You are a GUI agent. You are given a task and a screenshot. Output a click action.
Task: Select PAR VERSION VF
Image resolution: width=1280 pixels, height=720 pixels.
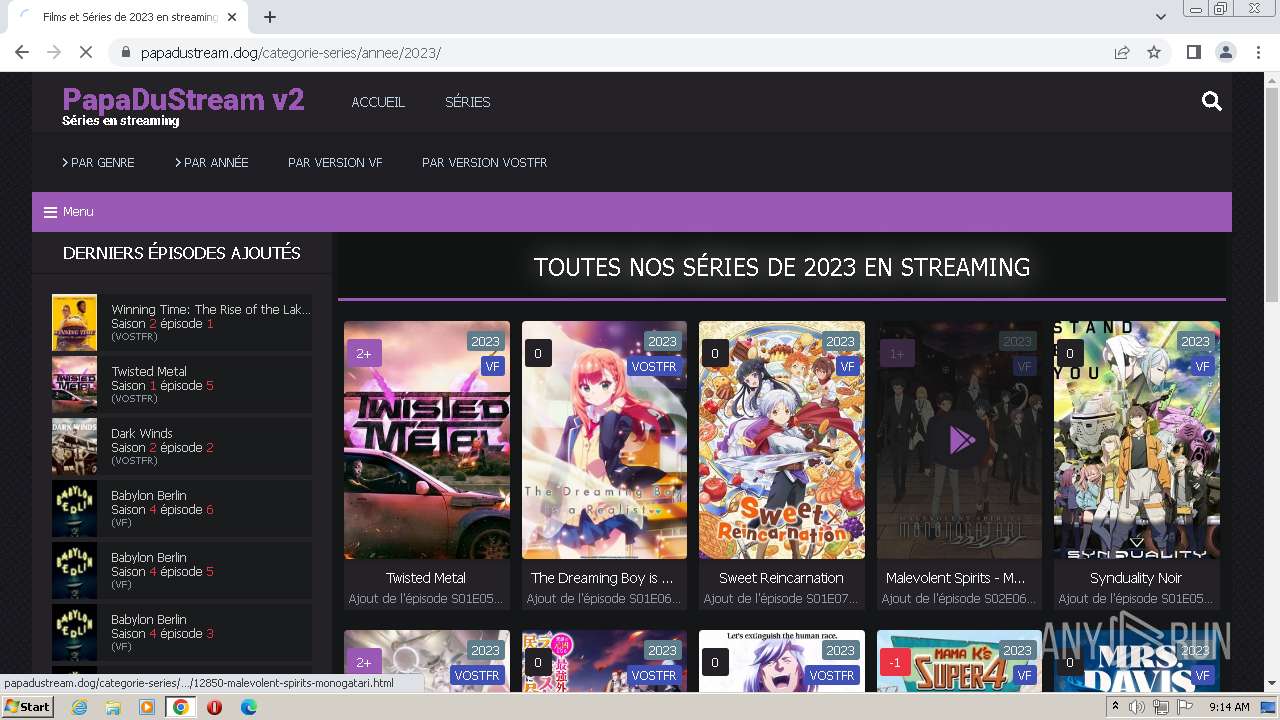click(335, 162)
